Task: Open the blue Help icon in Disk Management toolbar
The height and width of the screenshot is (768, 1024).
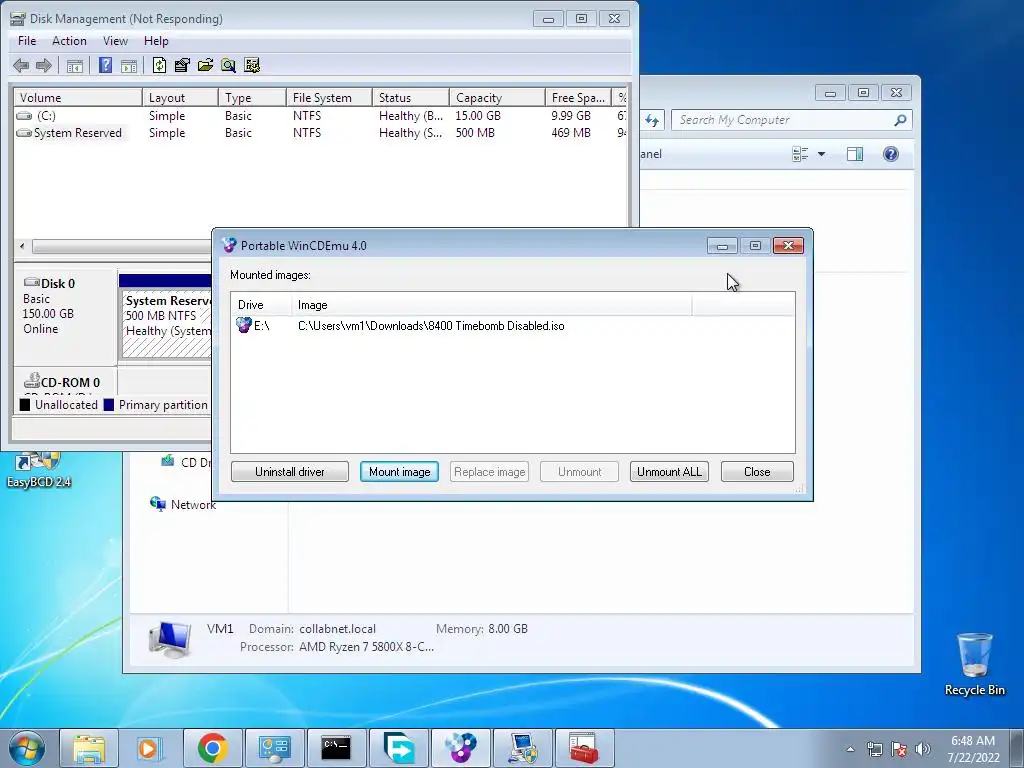Action: click(105, 65)
